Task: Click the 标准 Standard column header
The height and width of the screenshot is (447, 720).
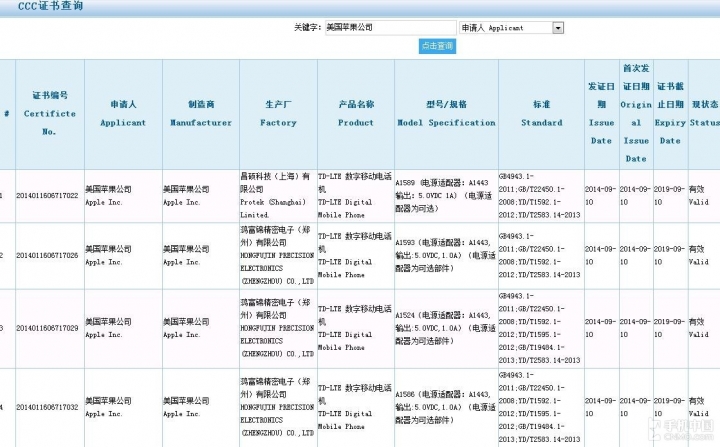Action: (541, 113)
